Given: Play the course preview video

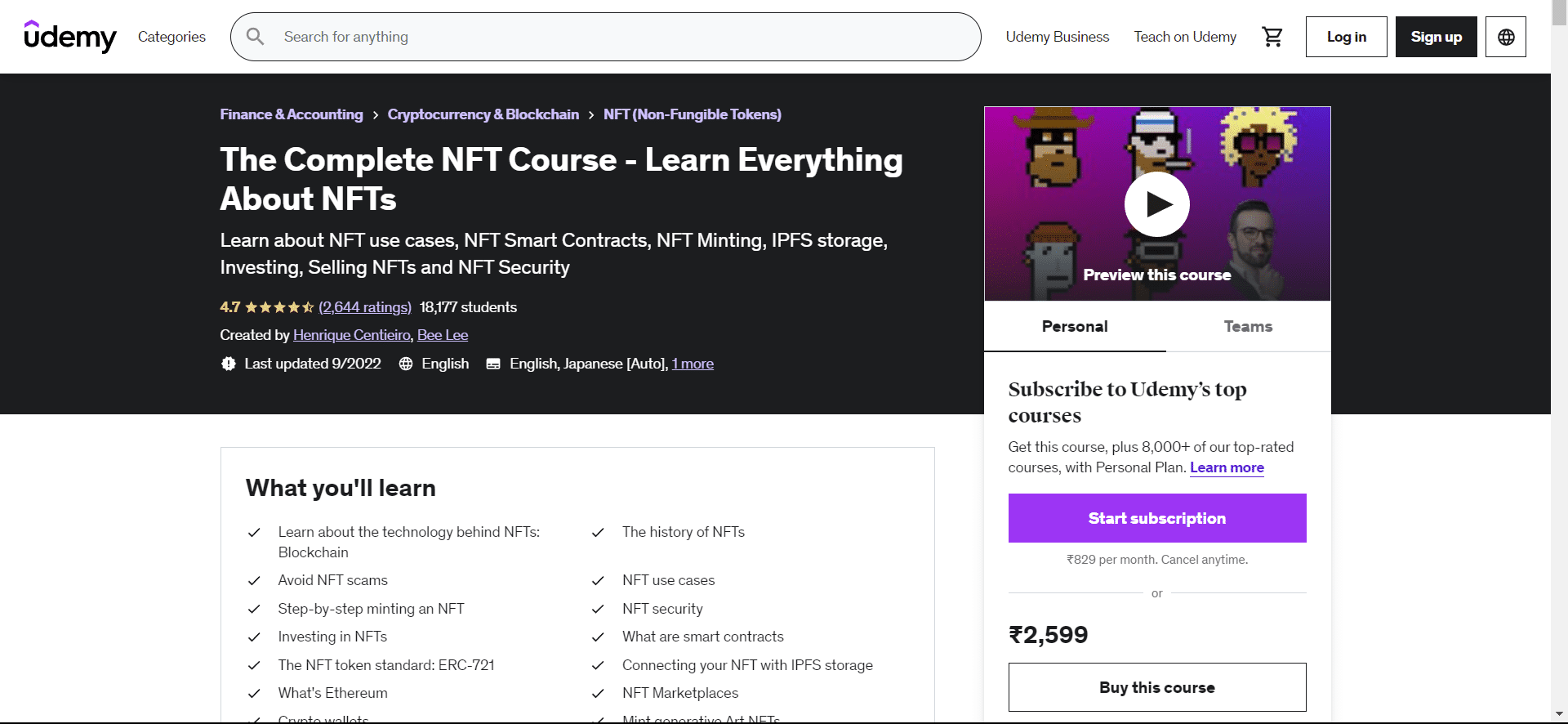Looking at the screenshot, I should click(1156, 204).
